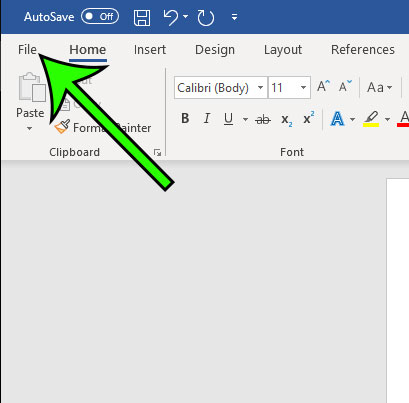This screenshot has height=403, width=409.
Task: Open Customize Quick Access Toolbar dropdown
Action: click(x=235, y=17)
